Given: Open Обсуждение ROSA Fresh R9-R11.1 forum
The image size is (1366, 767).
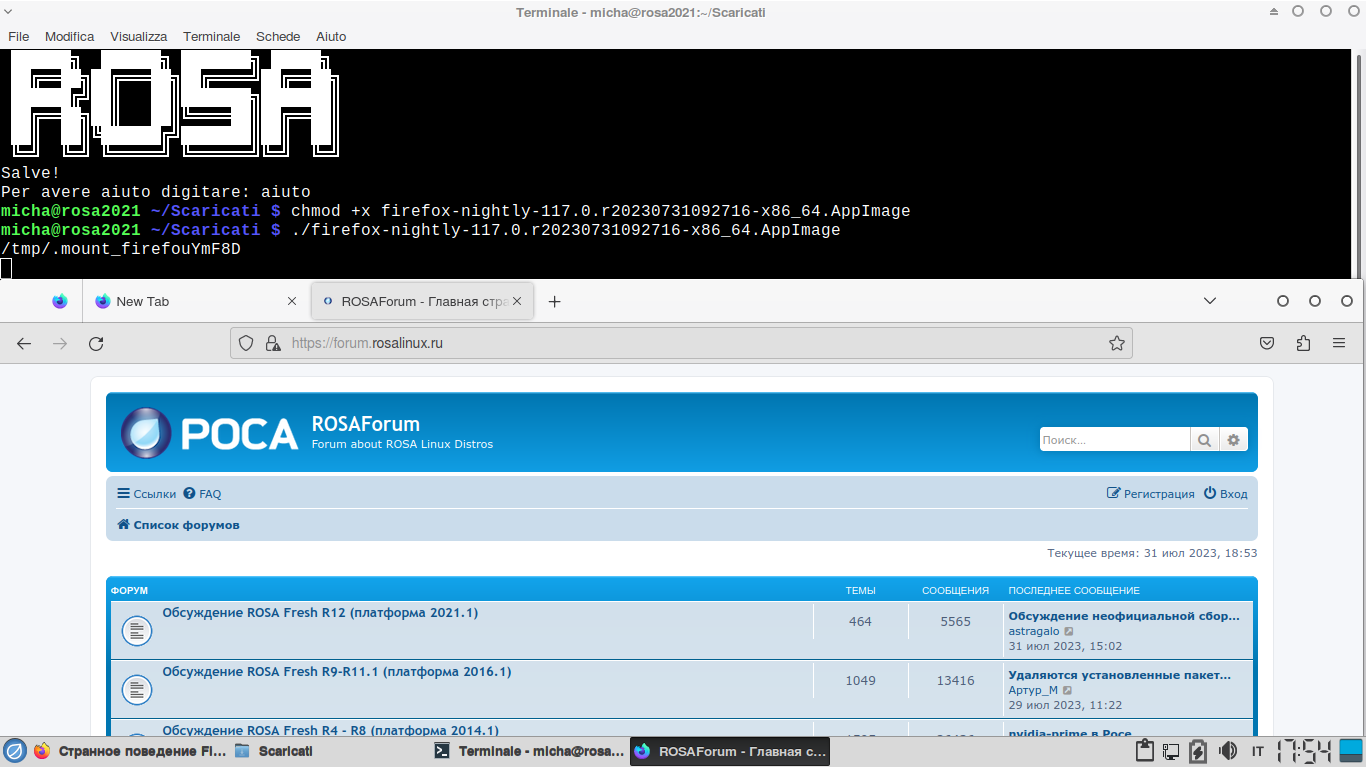Looking at the screenshot, I should [337, 672].
